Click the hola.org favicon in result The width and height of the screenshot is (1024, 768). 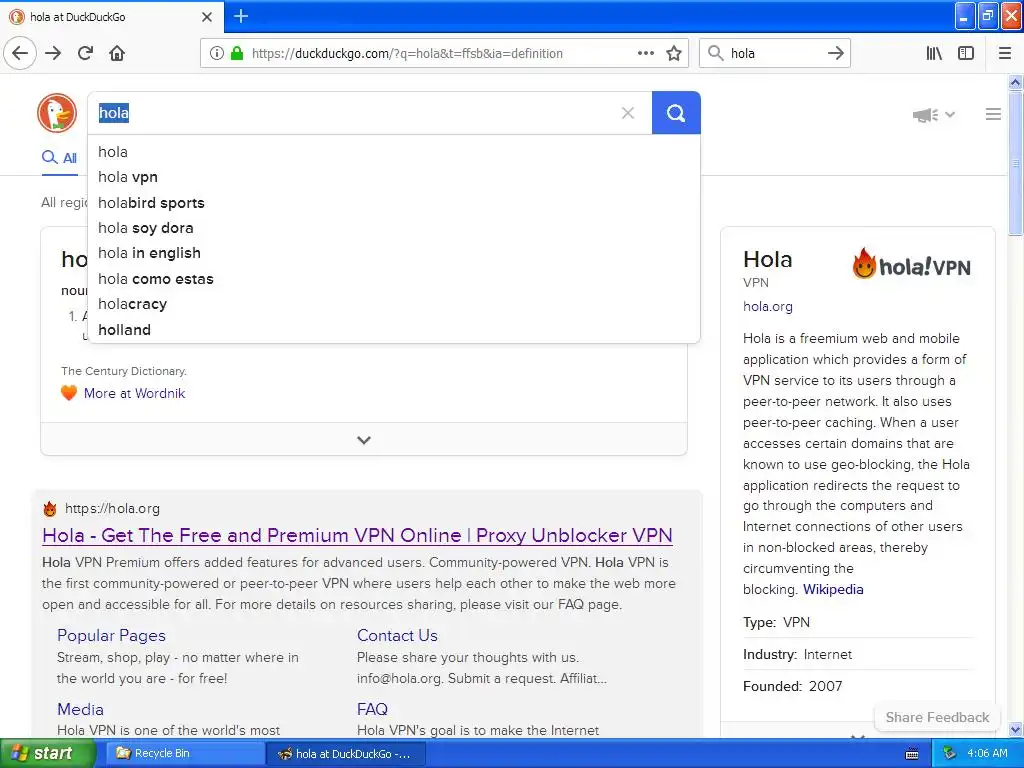[x=50, y=509]
